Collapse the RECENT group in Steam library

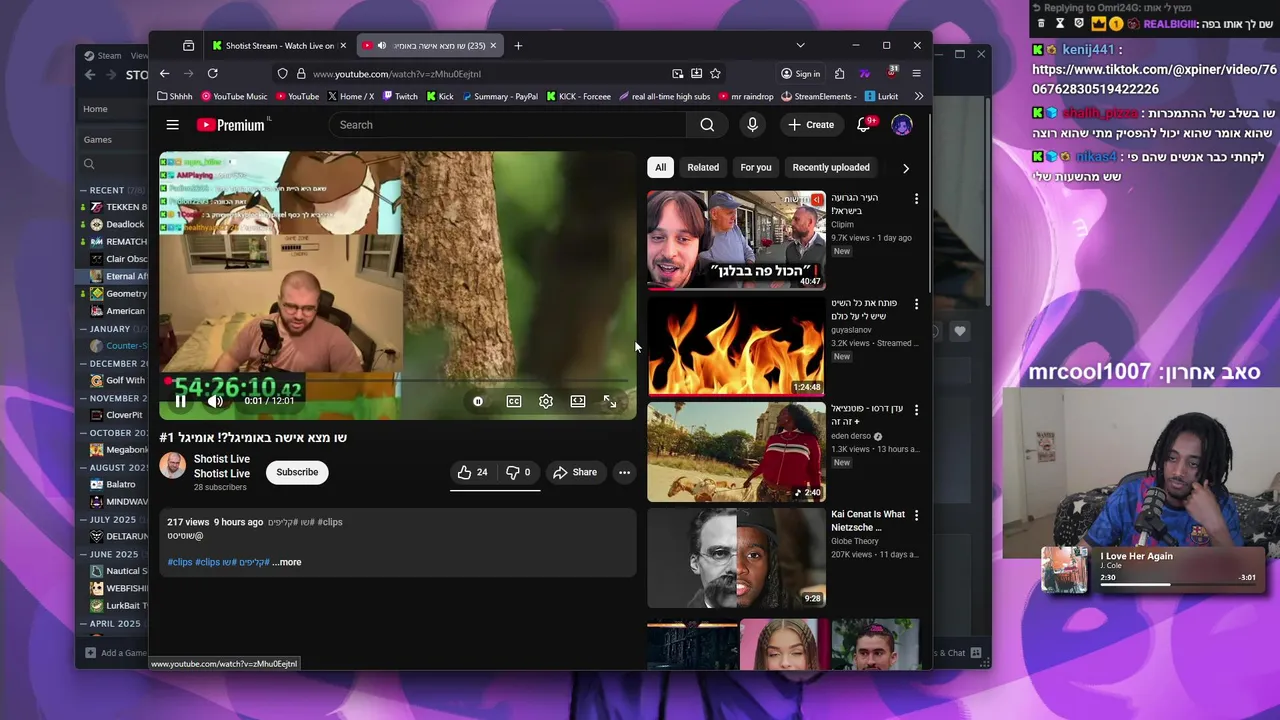click(x=84, y=190)
